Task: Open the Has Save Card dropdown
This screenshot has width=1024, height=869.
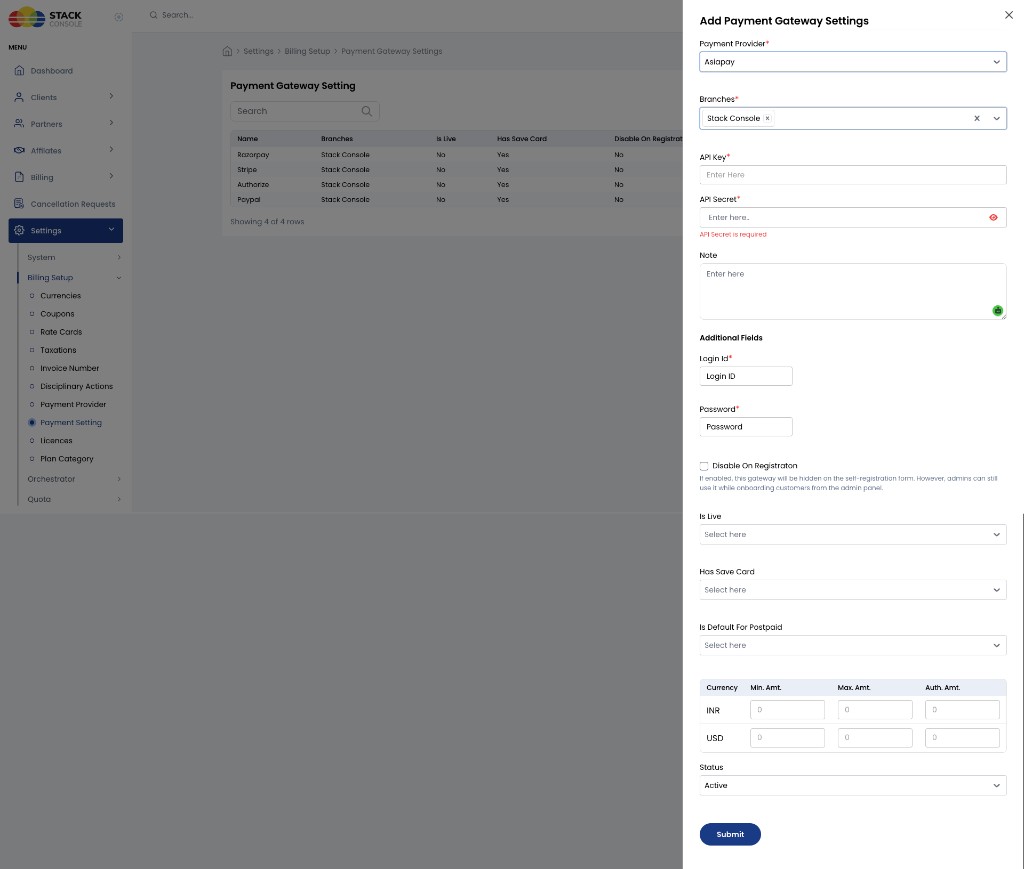Action: pyautogui.click(x=852, y=590)
